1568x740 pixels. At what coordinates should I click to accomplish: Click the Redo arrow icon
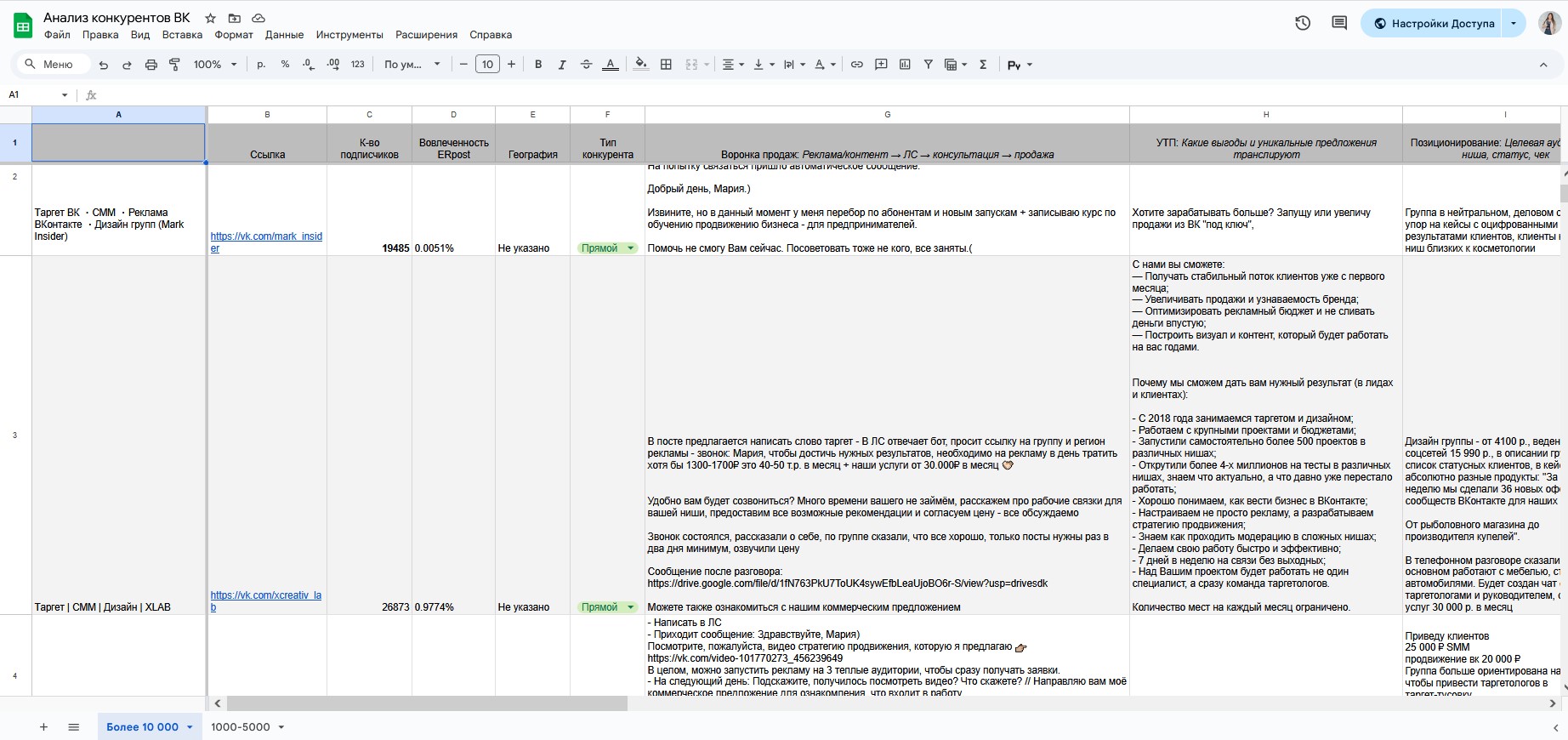[127, 65]
